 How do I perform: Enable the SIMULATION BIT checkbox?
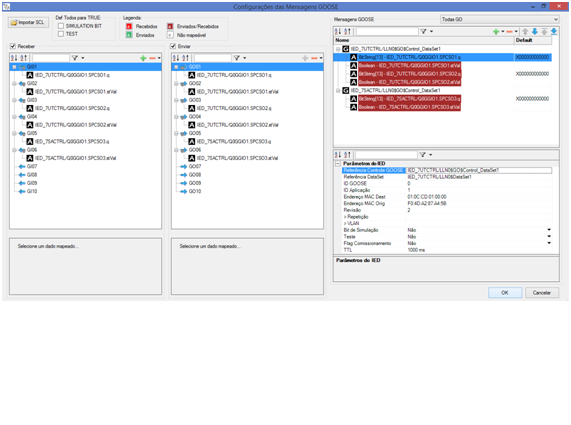tap(61, 26)
